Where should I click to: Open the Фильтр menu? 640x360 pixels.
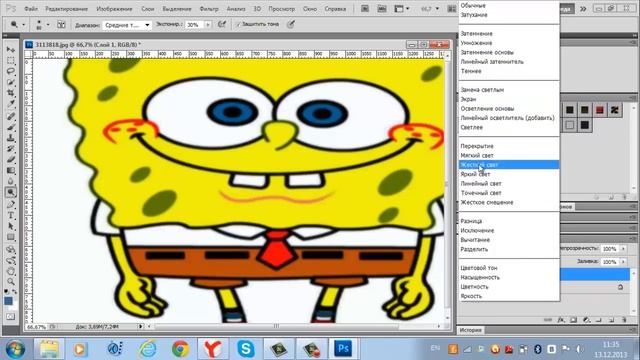coord(209,9)
